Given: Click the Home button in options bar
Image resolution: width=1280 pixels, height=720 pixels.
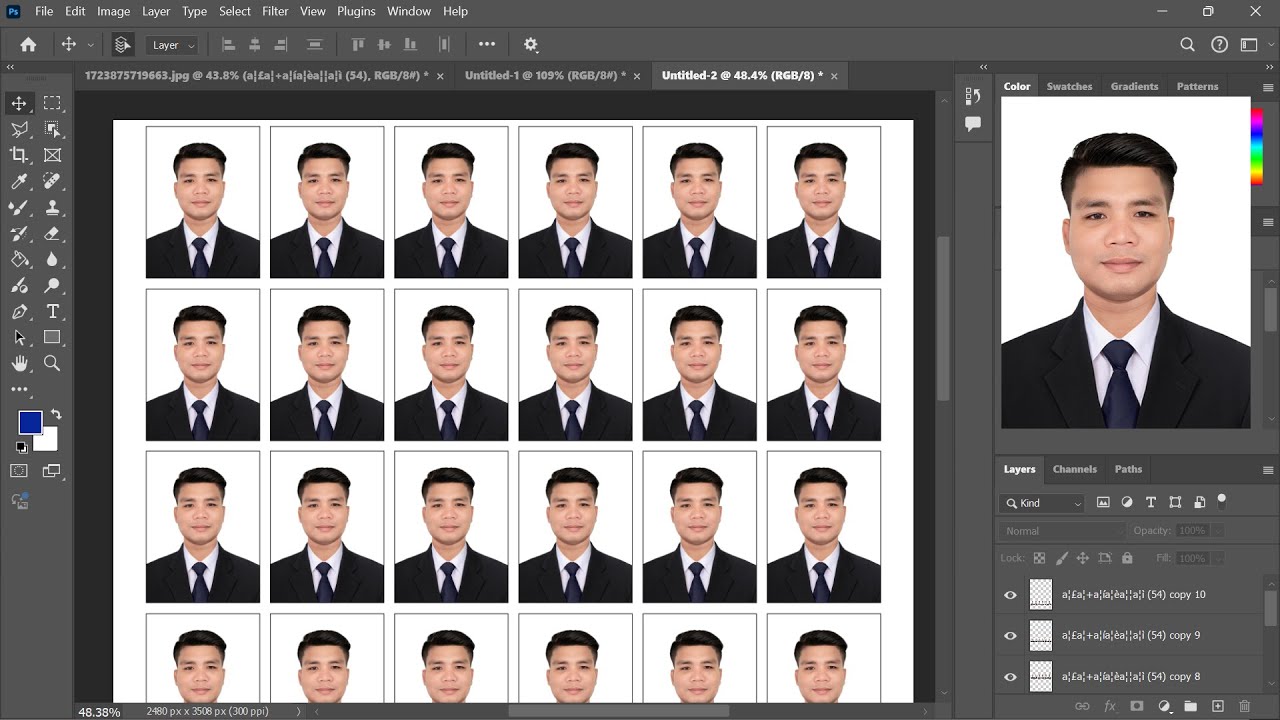Looking at the screenshot, I should tap(28, 45).
